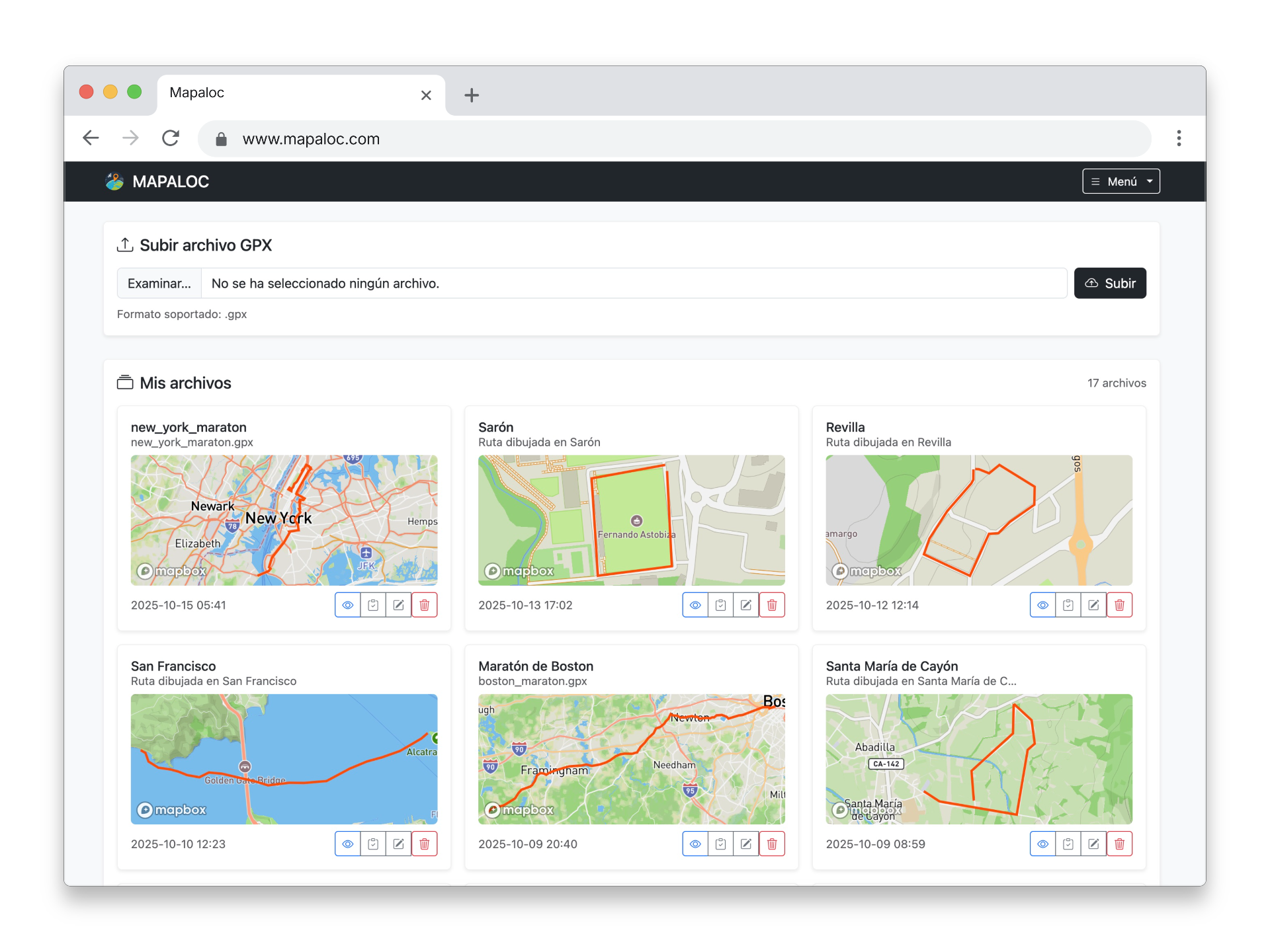
Task: Reload the current page
Action: point(171,138)
